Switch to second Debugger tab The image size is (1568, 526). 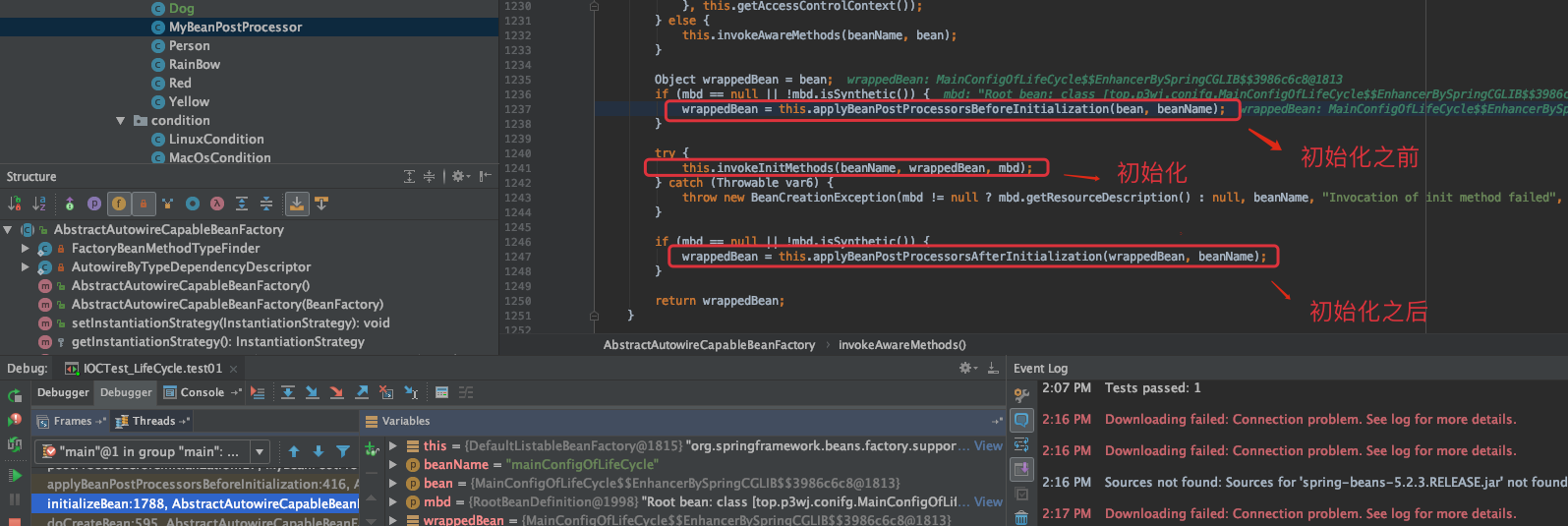(x=127, y=393)
